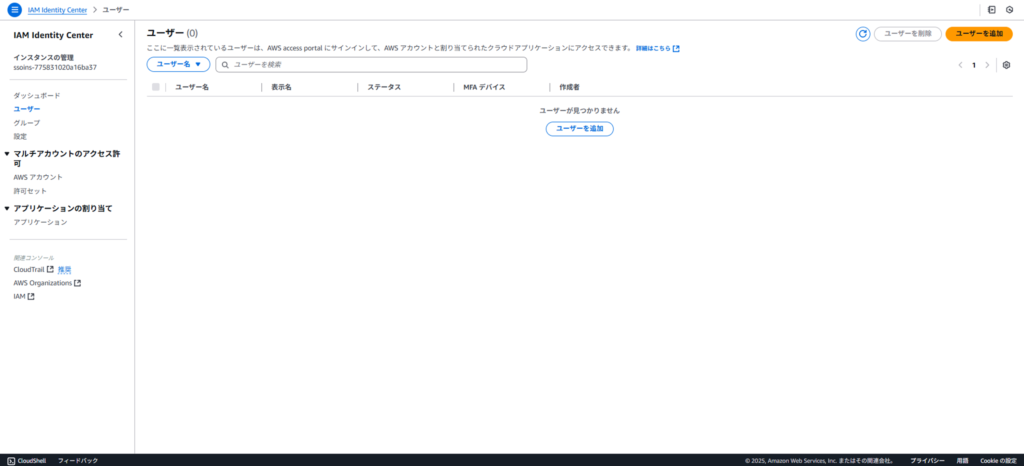Open the ユーザー名 filter dropdown

(x=178, y=65)
